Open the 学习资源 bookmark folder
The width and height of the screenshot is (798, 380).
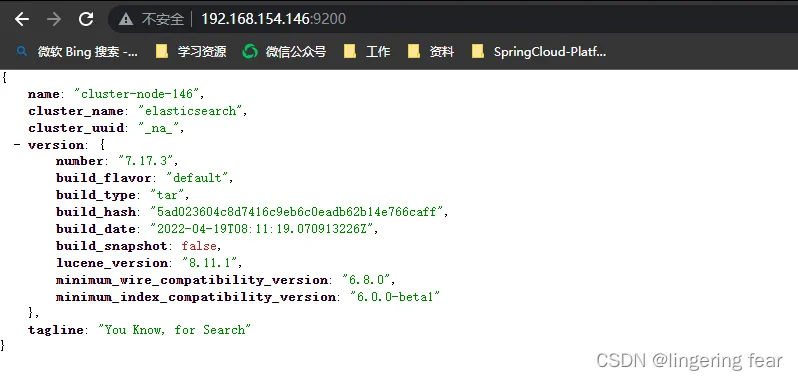pos(191,51)
